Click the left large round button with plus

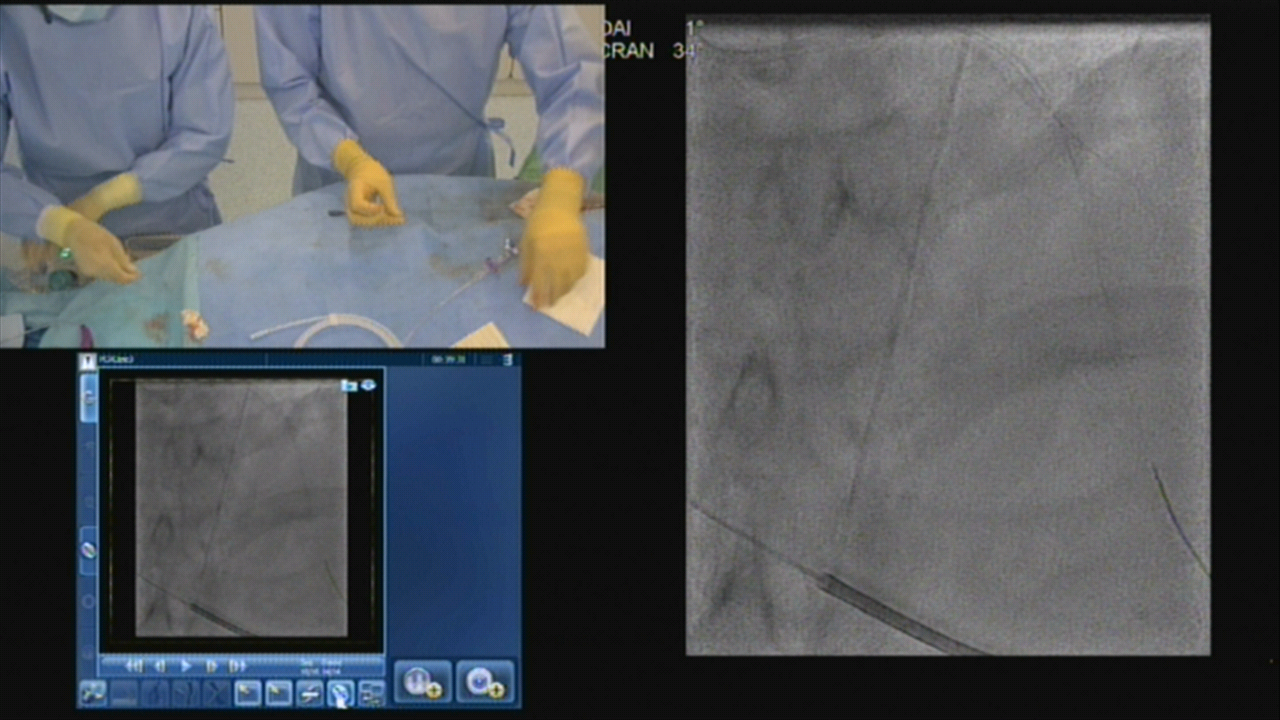(x=423, y=682)
